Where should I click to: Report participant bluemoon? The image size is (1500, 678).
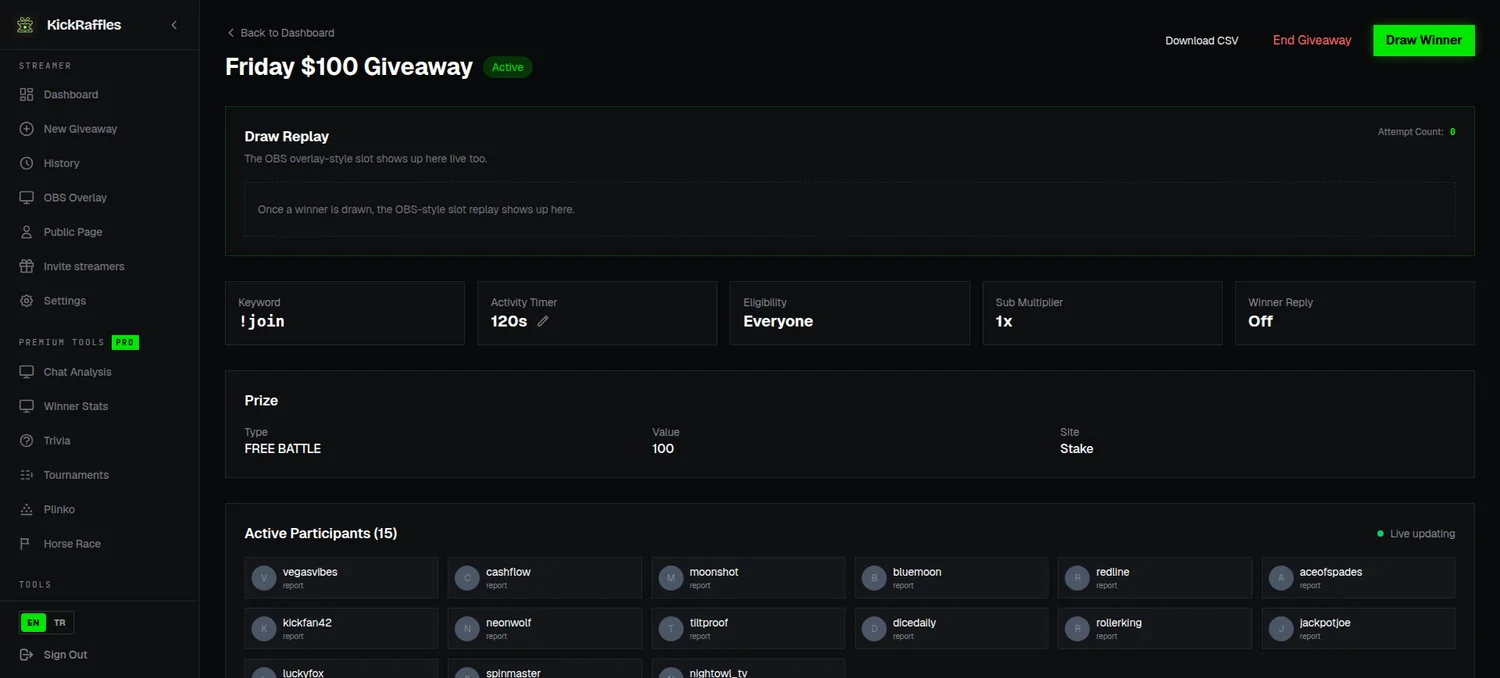pyautogui.click(x=903, y=586)
